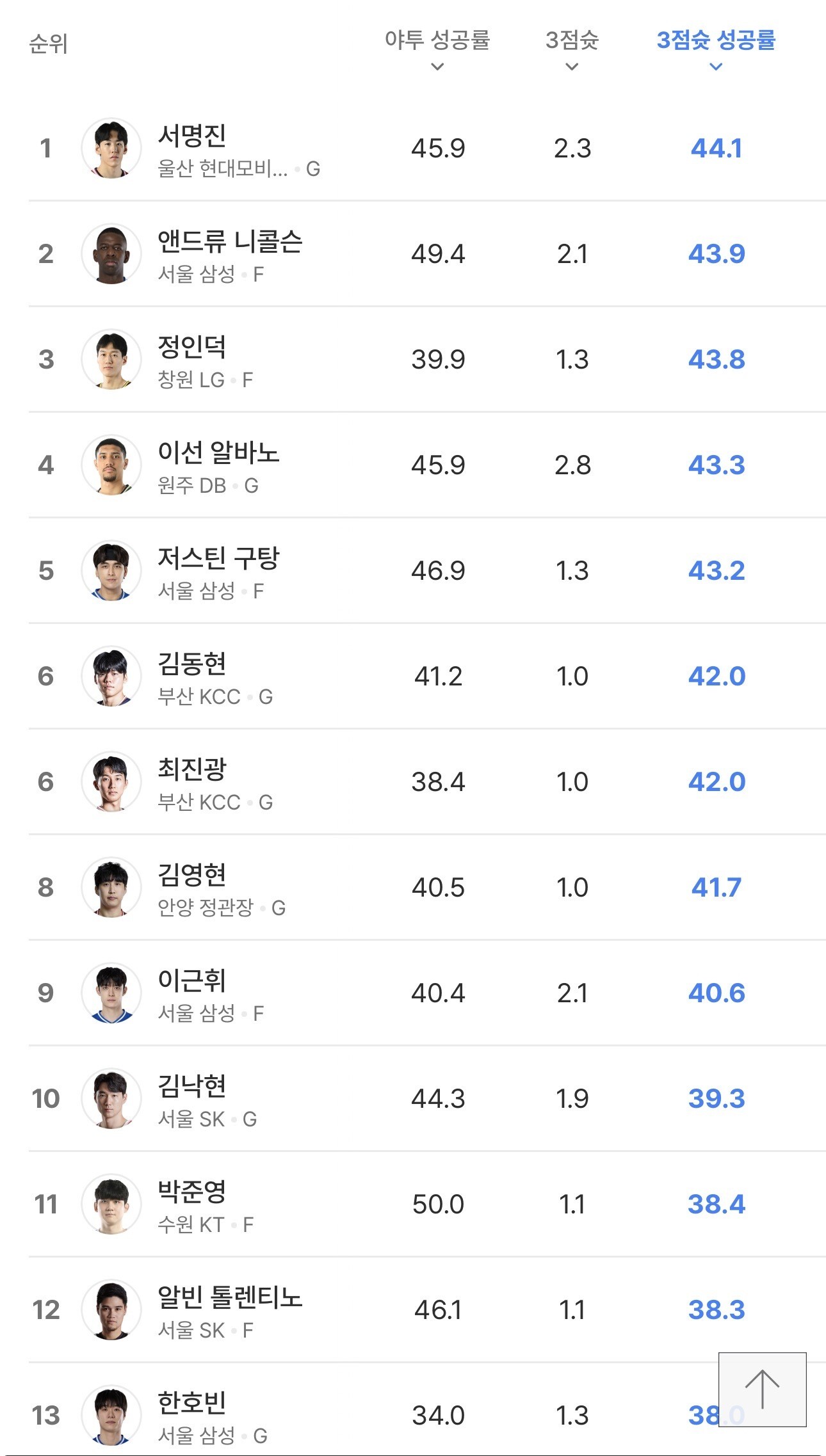The image size is (826, 1456).
Task: Sort by 야투 성공률 column chevron
Action: [x=437, y=67]
